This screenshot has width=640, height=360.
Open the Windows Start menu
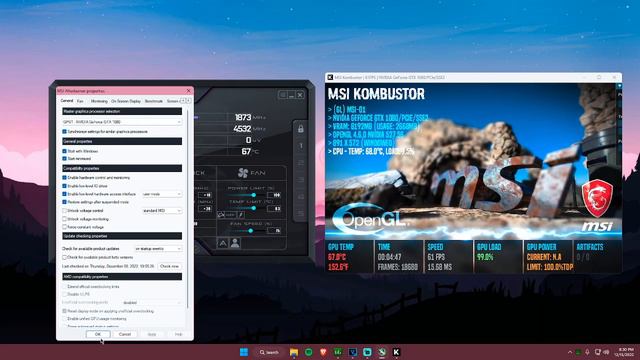244,352
